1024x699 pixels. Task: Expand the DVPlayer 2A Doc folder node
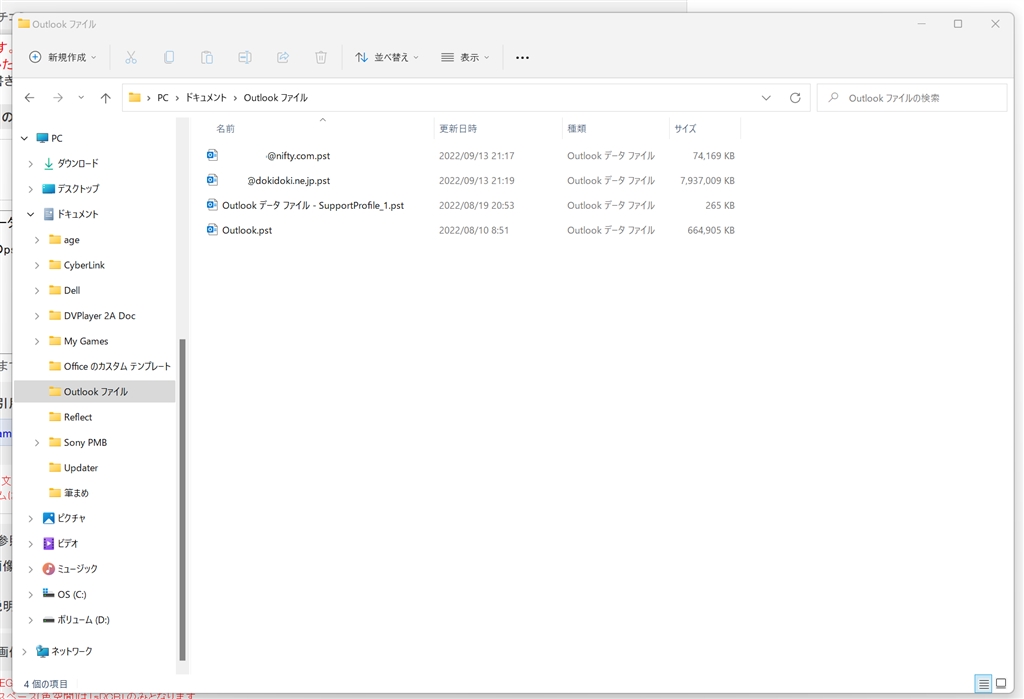click(x=37, y=316)
